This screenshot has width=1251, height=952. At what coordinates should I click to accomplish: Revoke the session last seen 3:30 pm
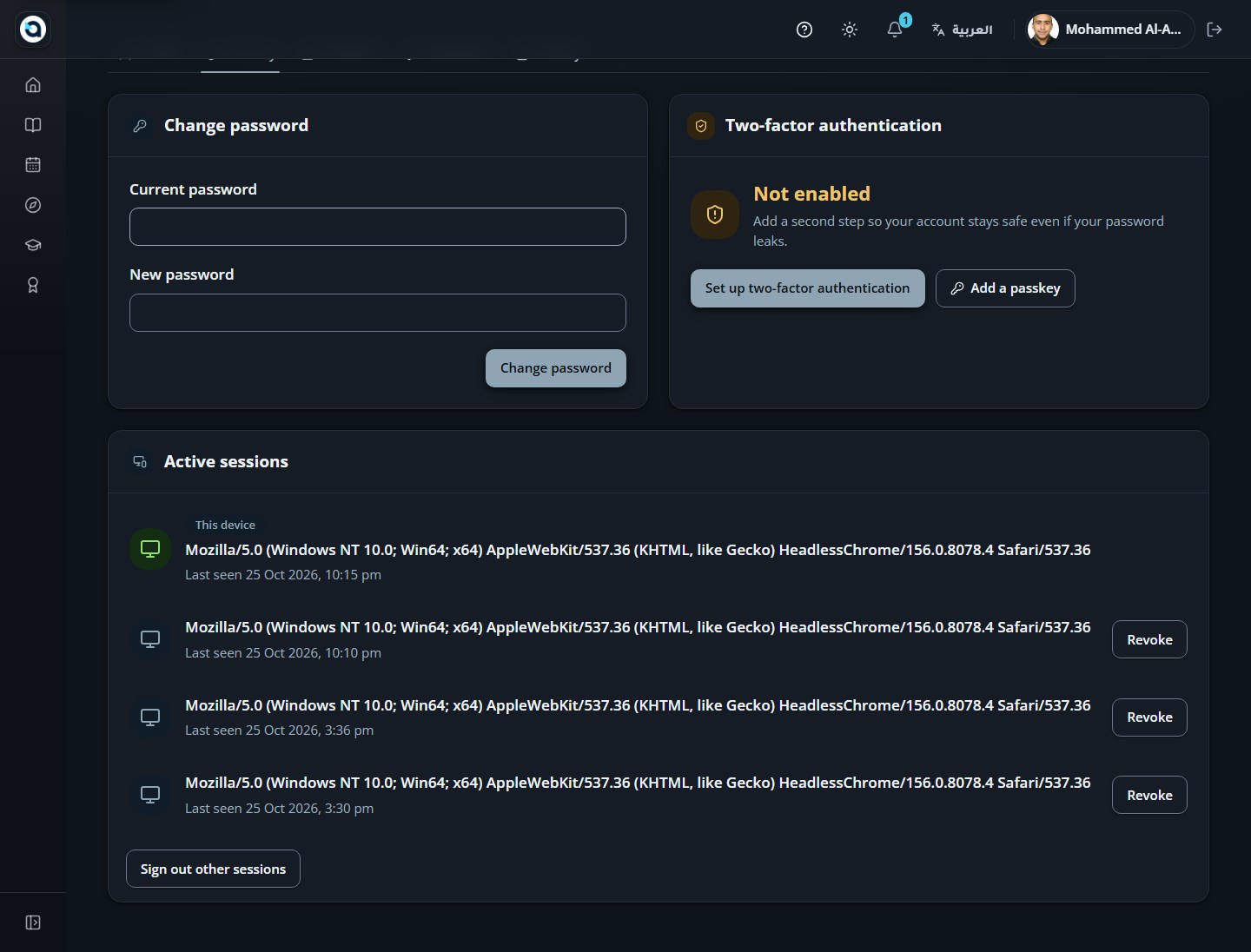point(1149,795)
